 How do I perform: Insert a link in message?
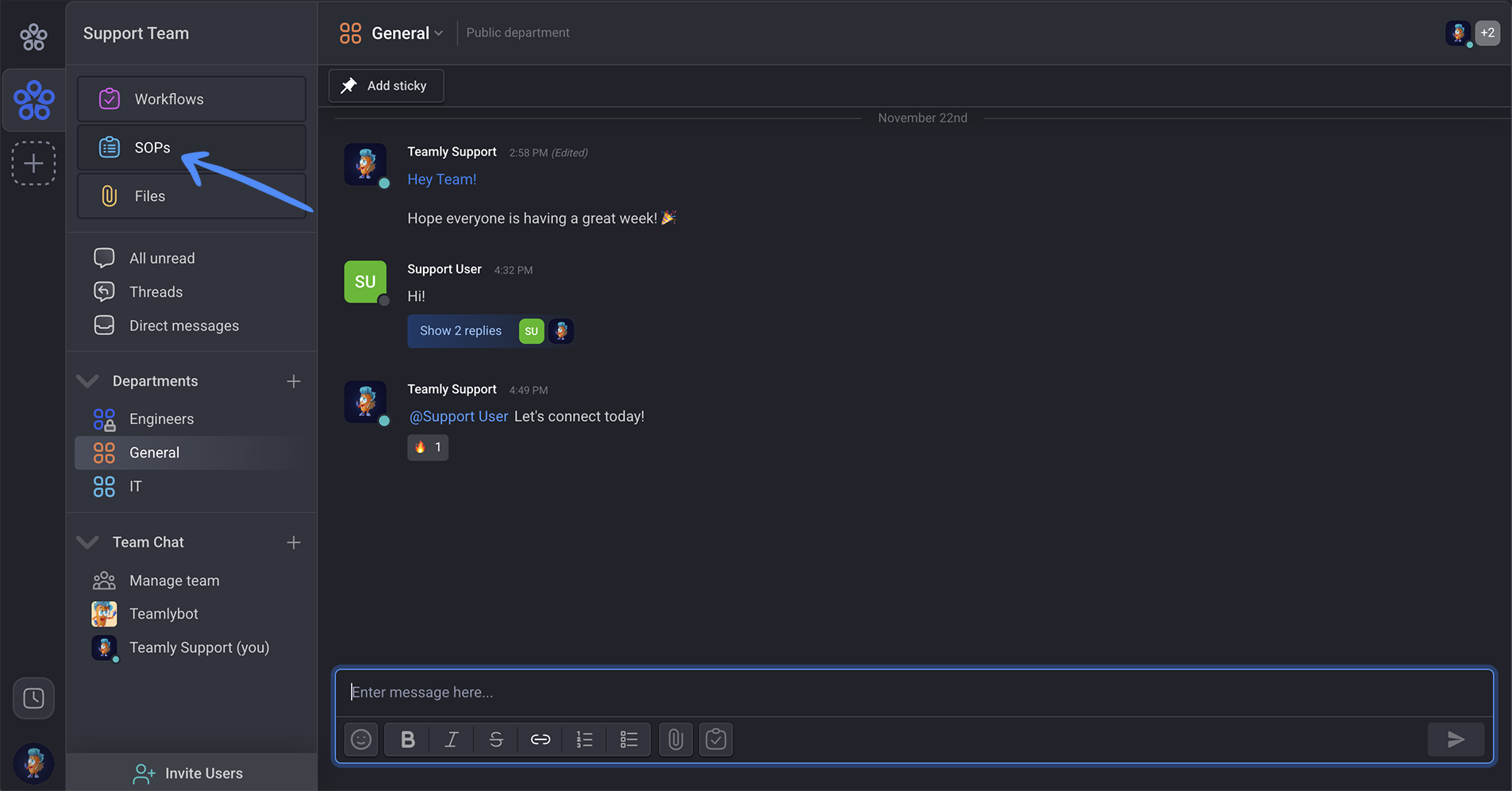(541, 739)
